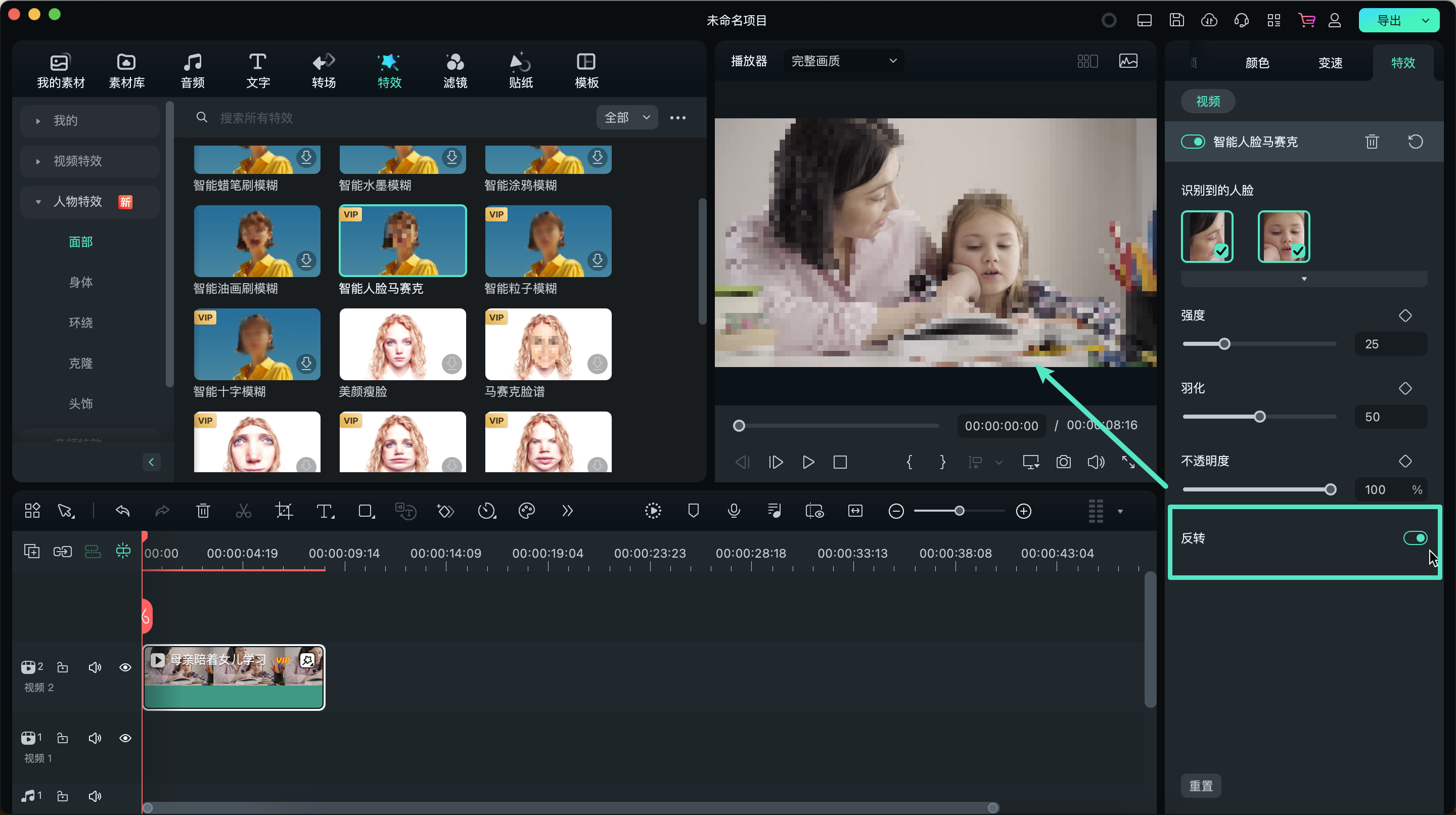Open the 转场 transitions tab
The height and width of the screenshot is (815, 1456).
tap(324, 71)
